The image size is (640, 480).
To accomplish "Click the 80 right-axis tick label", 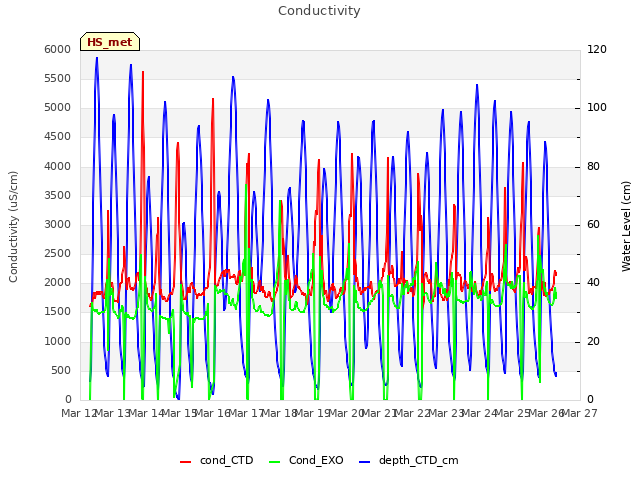I will tap(593, 167).
